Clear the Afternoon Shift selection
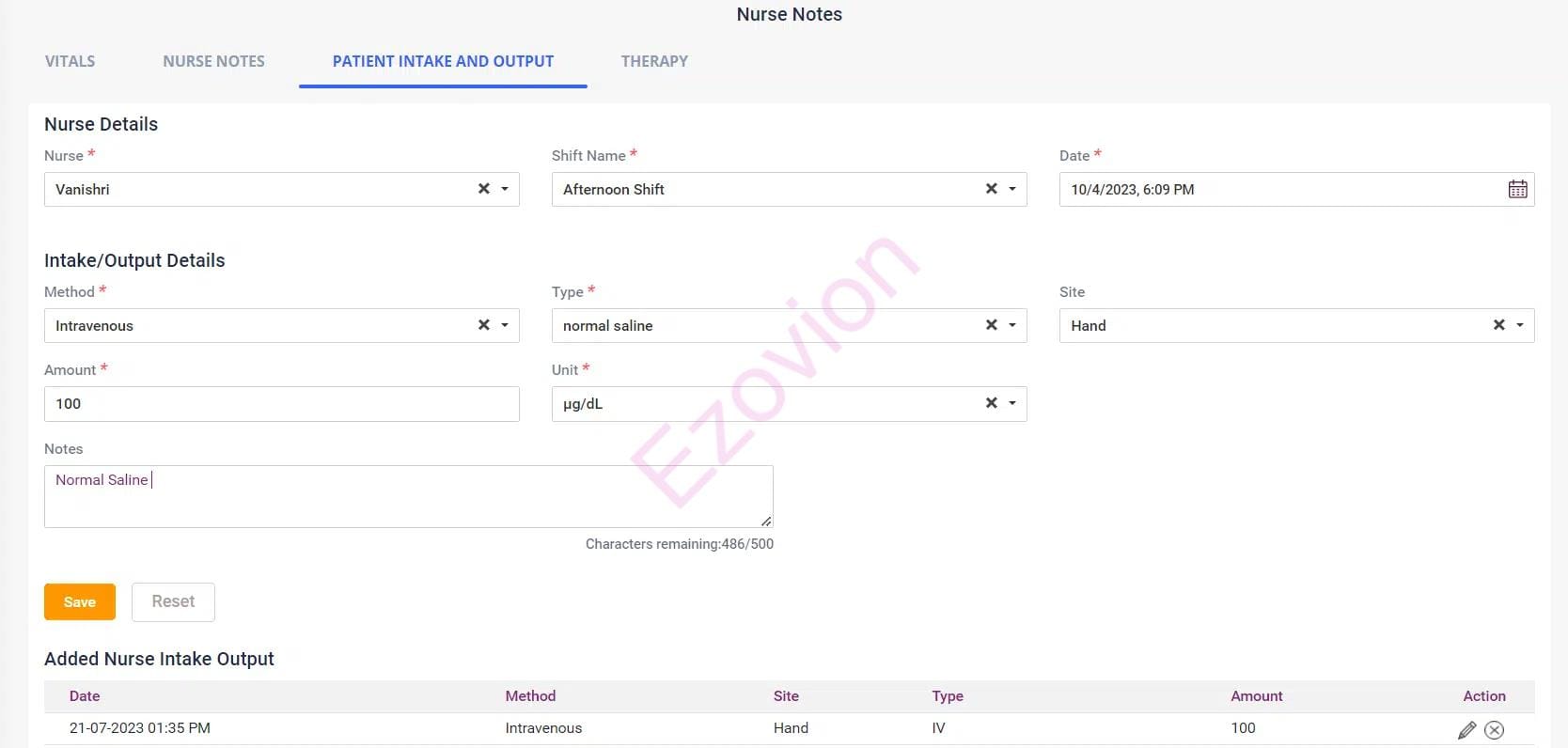 [x=991, y=189]
